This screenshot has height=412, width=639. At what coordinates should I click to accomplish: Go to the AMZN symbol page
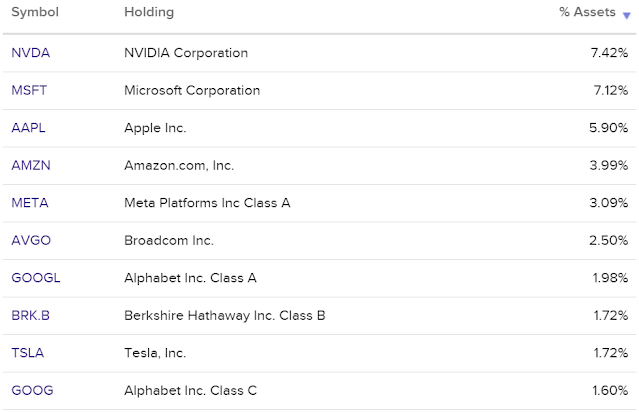[x=29, y=166]
